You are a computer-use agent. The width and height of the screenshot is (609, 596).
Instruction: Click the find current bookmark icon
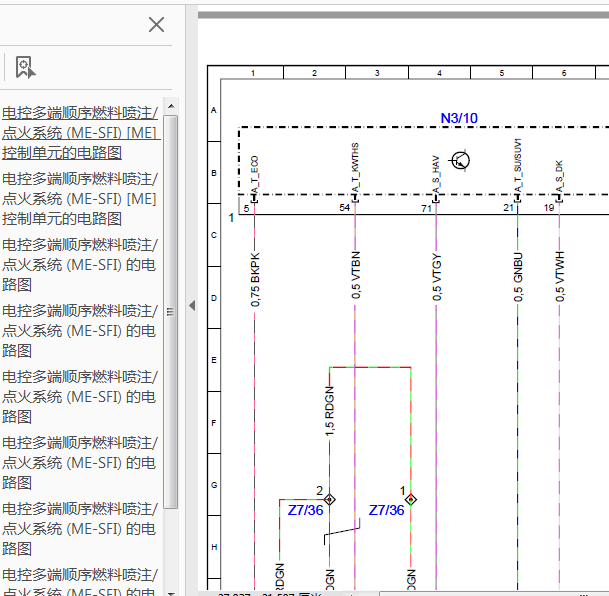coord(25,67)
